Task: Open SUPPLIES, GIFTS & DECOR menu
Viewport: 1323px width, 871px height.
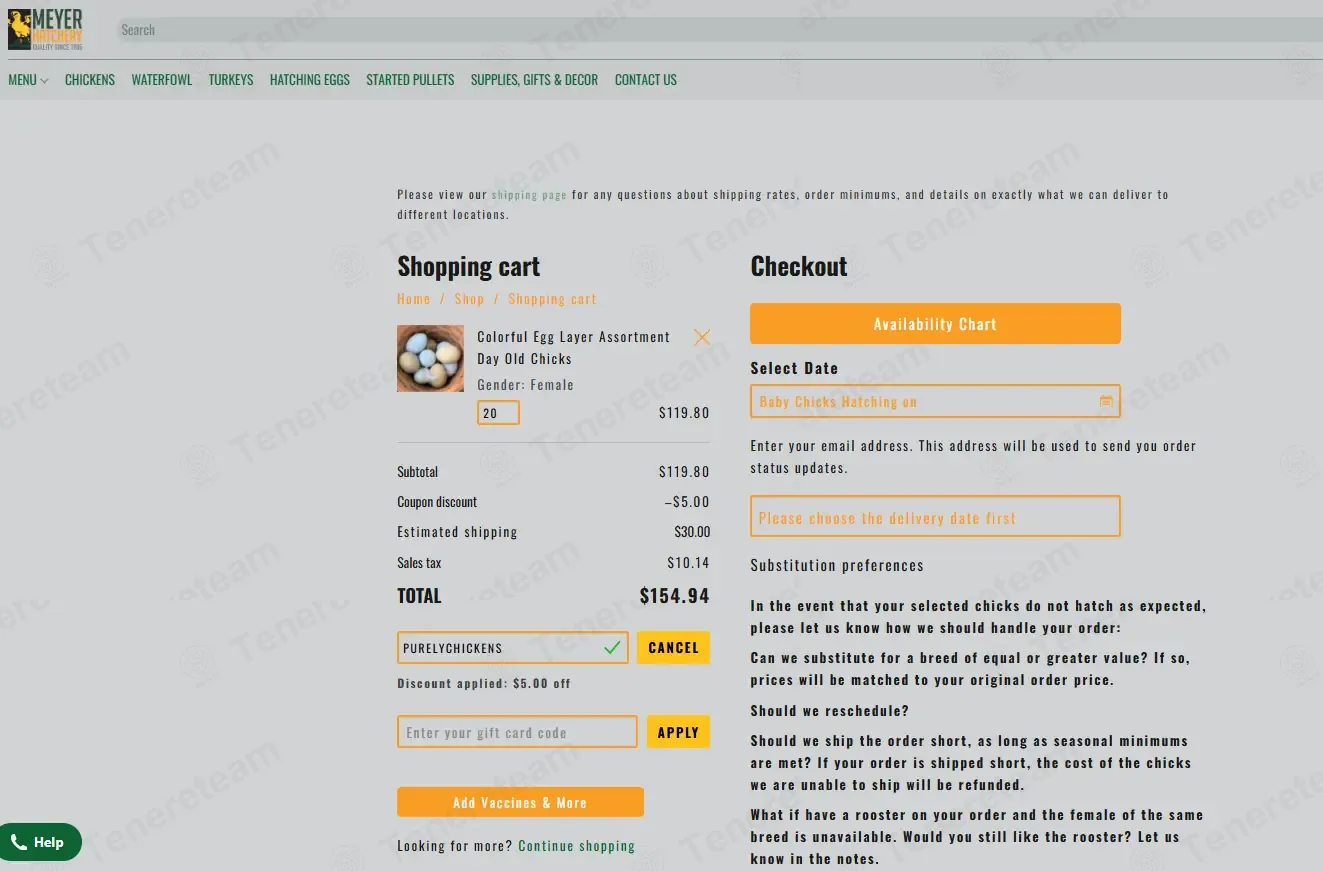Action: point(534,80)
